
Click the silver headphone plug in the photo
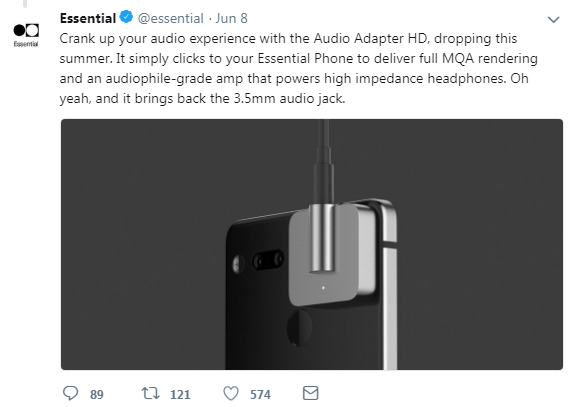[323, 238]
